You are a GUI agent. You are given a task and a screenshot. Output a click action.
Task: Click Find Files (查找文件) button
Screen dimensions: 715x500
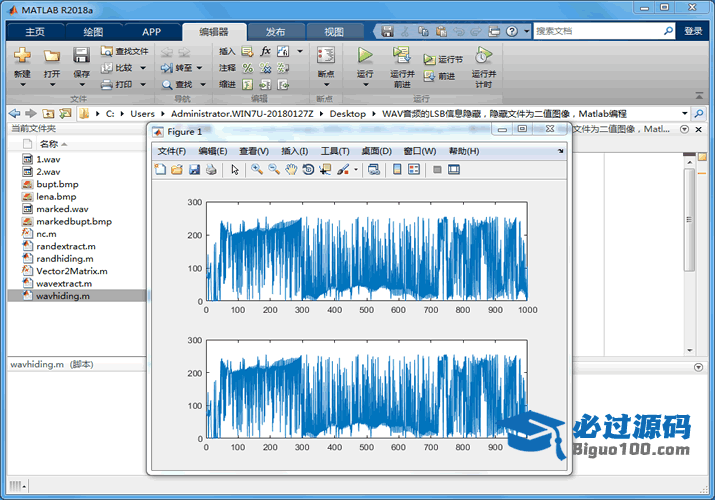pos(124,51)
